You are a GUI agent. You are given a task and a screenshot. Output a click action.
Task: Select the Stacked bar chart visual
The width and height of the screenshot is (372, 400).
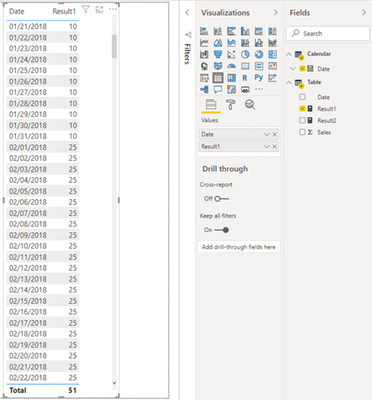(x=204, y=31)
